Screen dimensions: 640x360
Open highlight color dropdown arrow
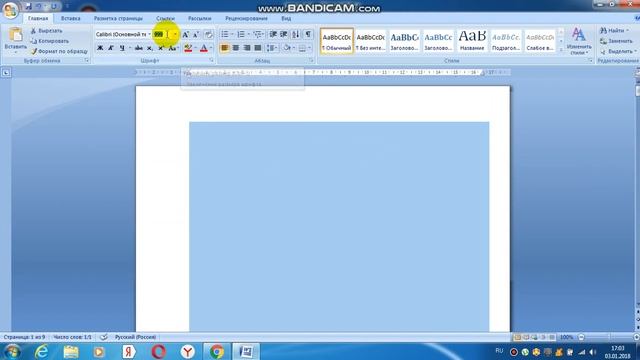pyautogui.click(x=195, y=48)
